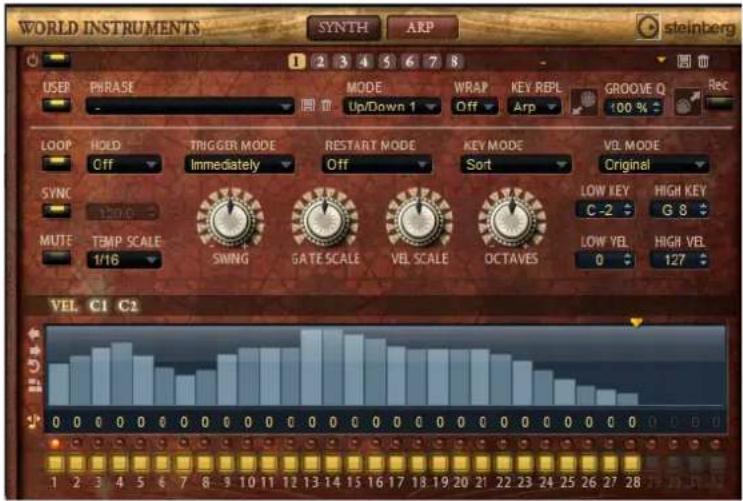
Task: Toggle the SYNC button
Action: pos(56,211)
